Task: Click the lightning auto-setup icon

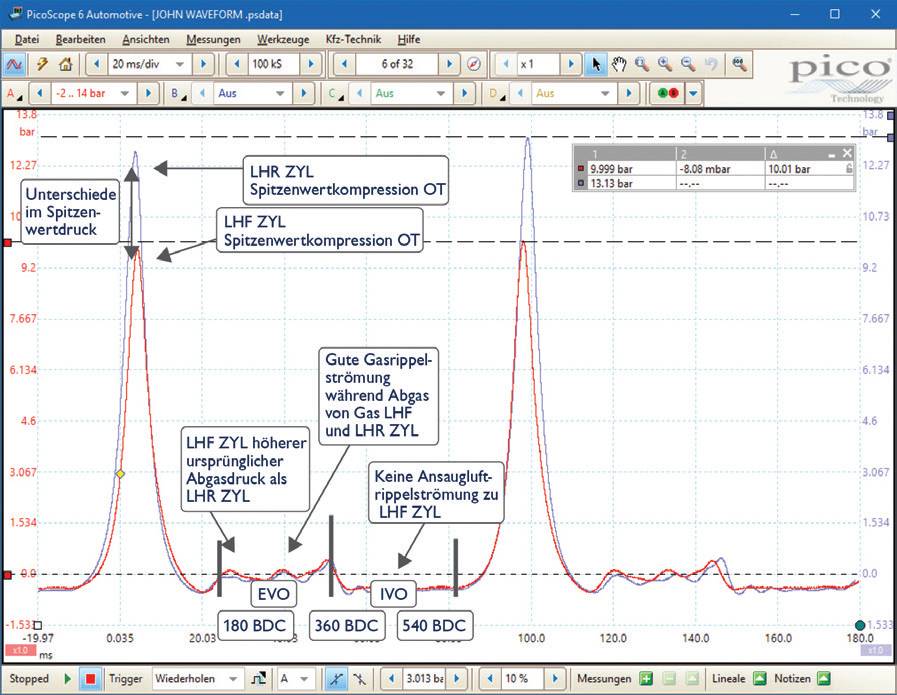Action: pyautogui.click(x=42, y=64)
